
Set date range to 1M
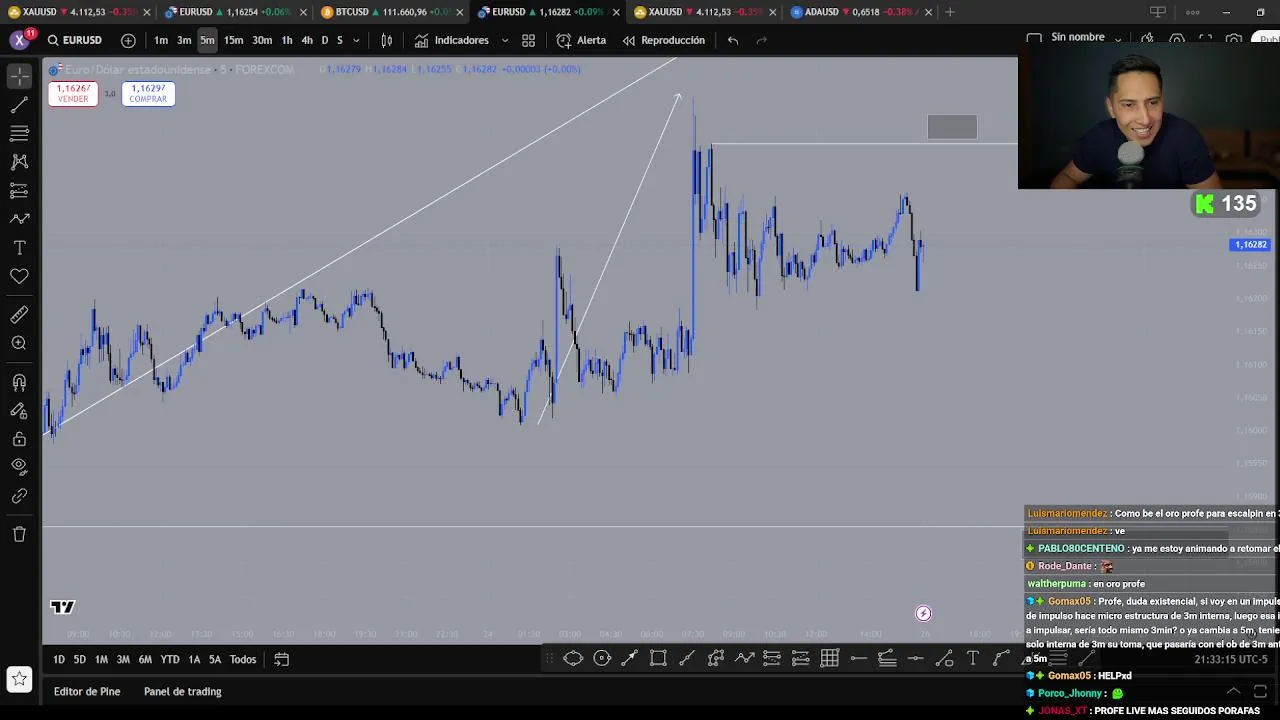[x=101, y=659]
